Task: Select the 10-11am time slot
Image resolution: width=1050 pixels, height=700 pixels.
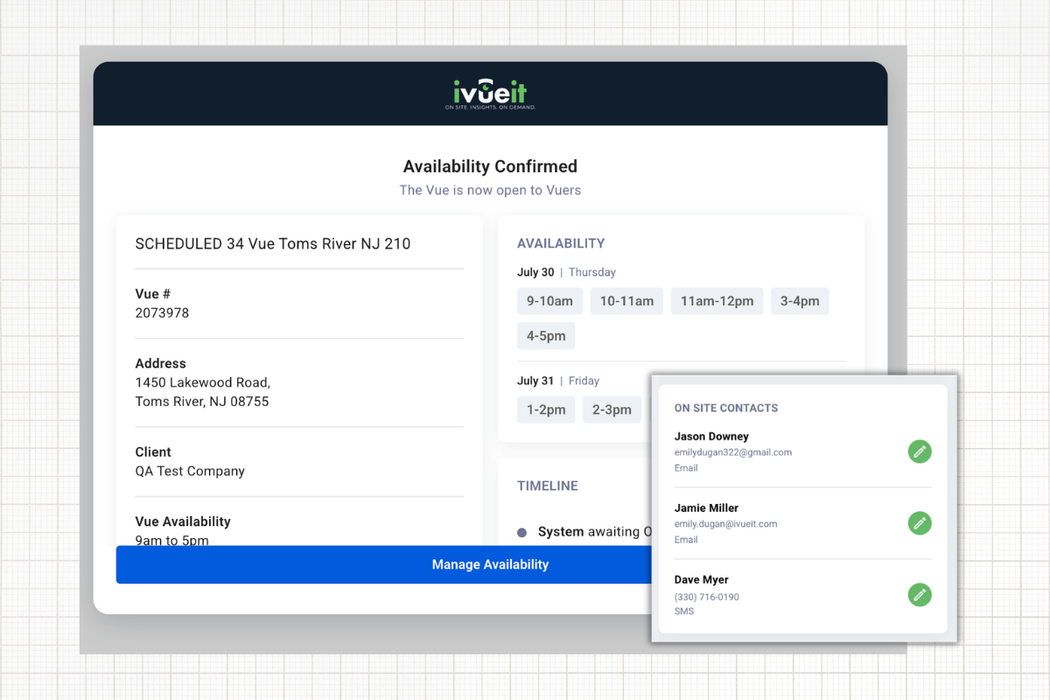Action: pyautogui.click(x=627, y=301)
